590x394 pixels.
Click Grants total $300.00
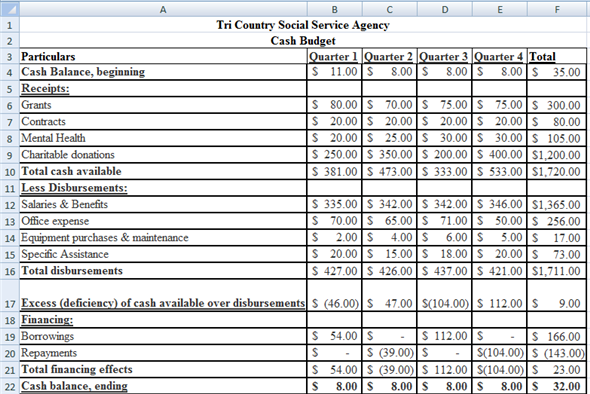557,105
